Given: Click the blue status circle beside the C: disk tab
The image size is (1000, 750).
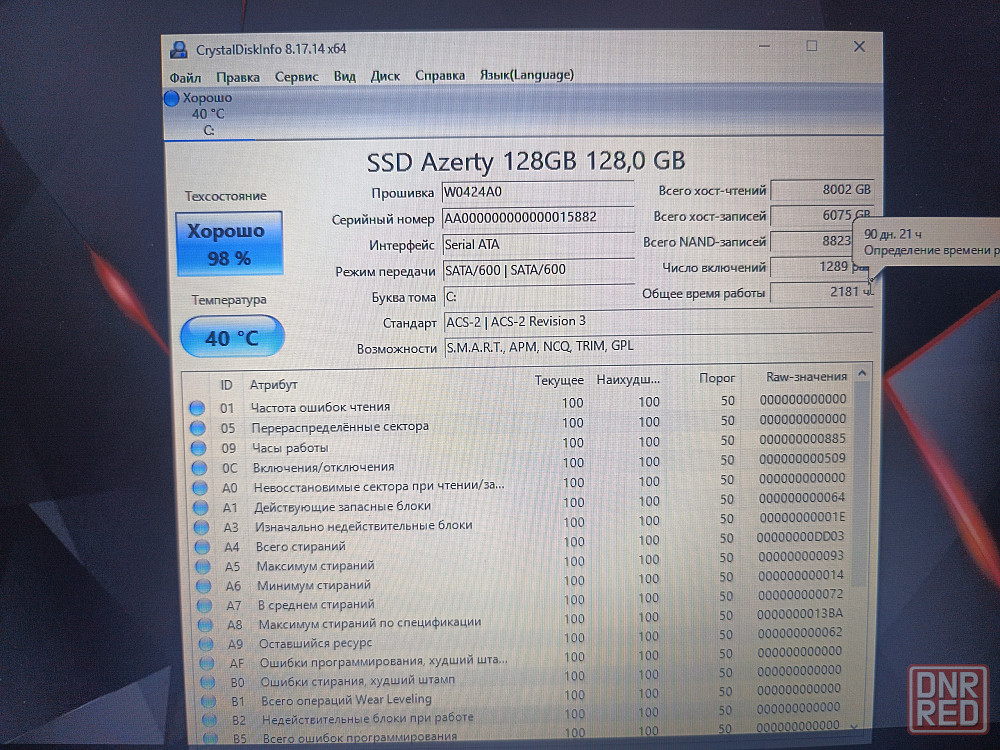Looking at the screenshot, I should tap(171, 99).
